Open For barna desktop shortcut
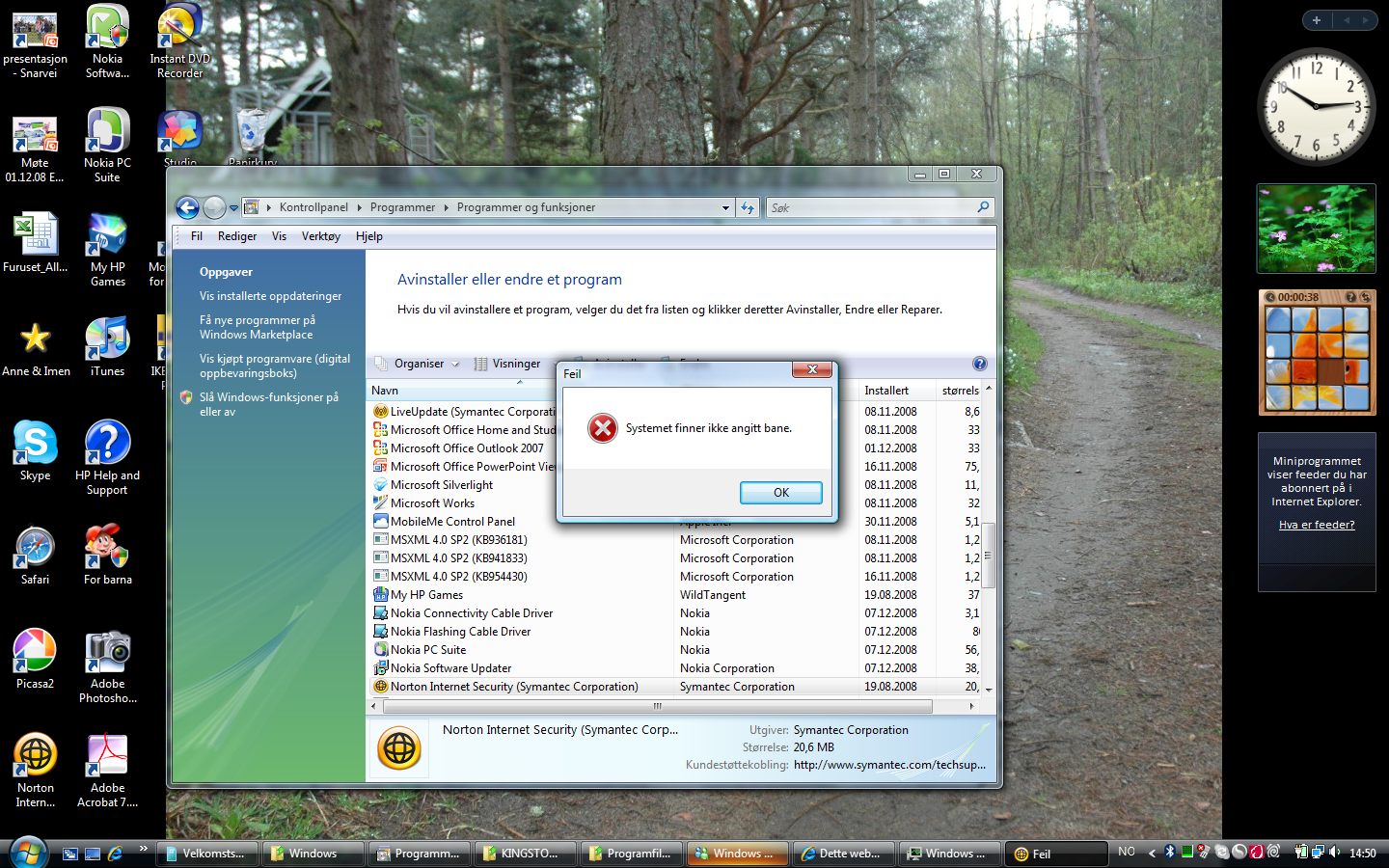The width and height of the screenshot is (1389, 868). tap(107, 556)
